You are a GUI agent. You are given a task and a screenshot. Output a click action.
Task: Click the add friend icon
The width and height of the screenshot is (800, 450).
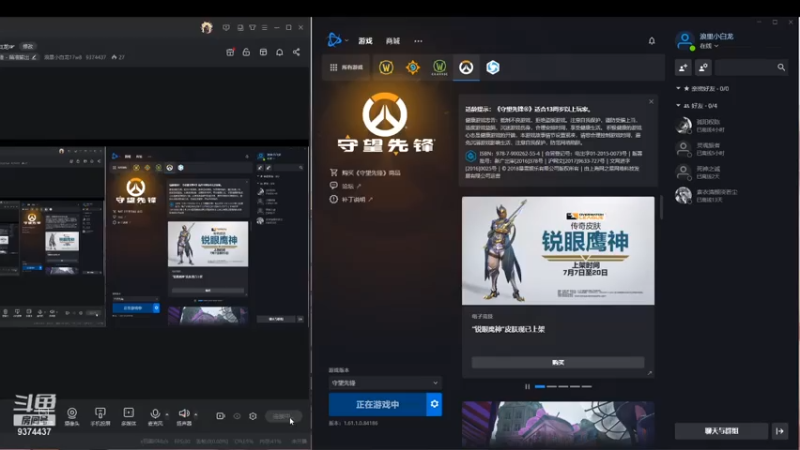(683, 67)
